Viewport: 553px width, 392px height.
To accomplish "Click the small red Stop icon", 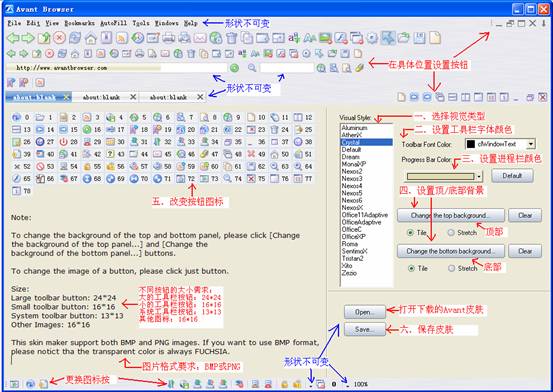I will click(x=49, y=54).
